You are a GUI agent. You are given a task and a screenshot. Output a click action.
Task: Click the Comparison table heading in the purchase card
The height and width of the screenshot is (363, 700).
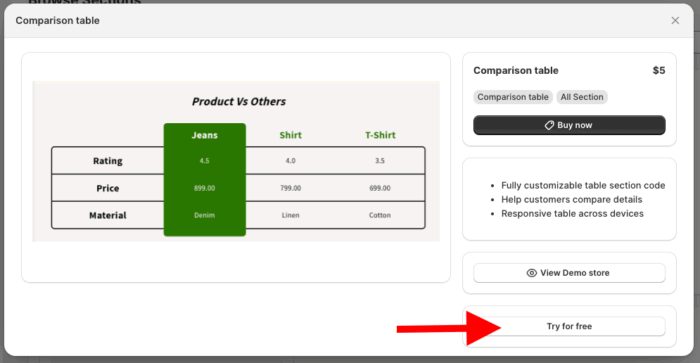click(516, 71)
